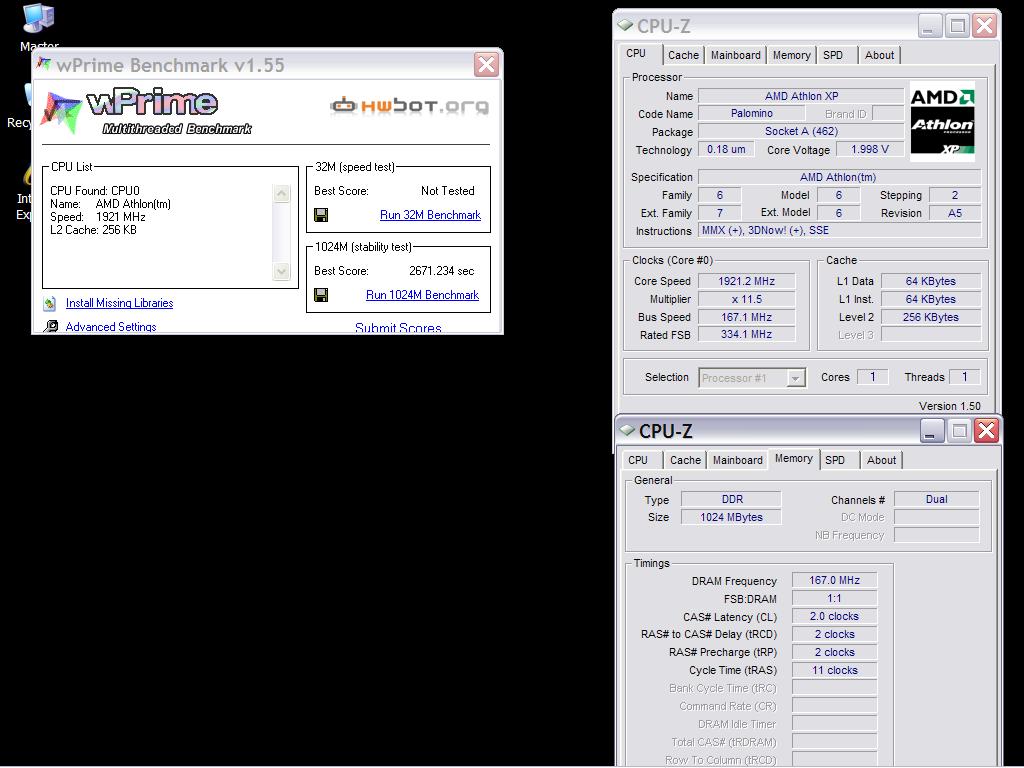Click the Install Missing Libraries icon
The image size is (1024, 768).
click(50, 303)
